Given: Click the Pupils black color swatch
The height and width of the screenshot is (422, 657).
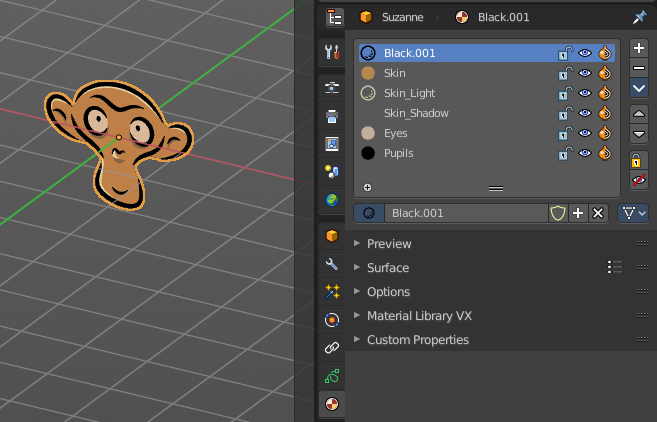Looking at the screenshot, I should point(368,153).
